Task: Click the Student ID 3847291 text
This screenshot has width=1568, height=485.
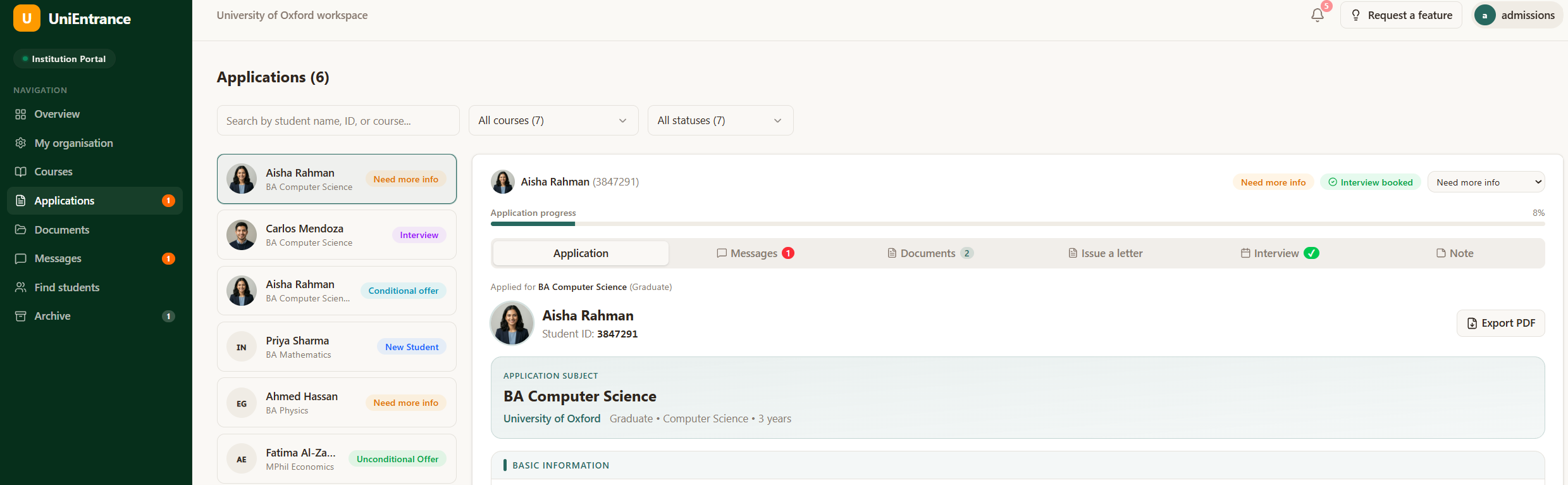Action: tap(590, 334)
